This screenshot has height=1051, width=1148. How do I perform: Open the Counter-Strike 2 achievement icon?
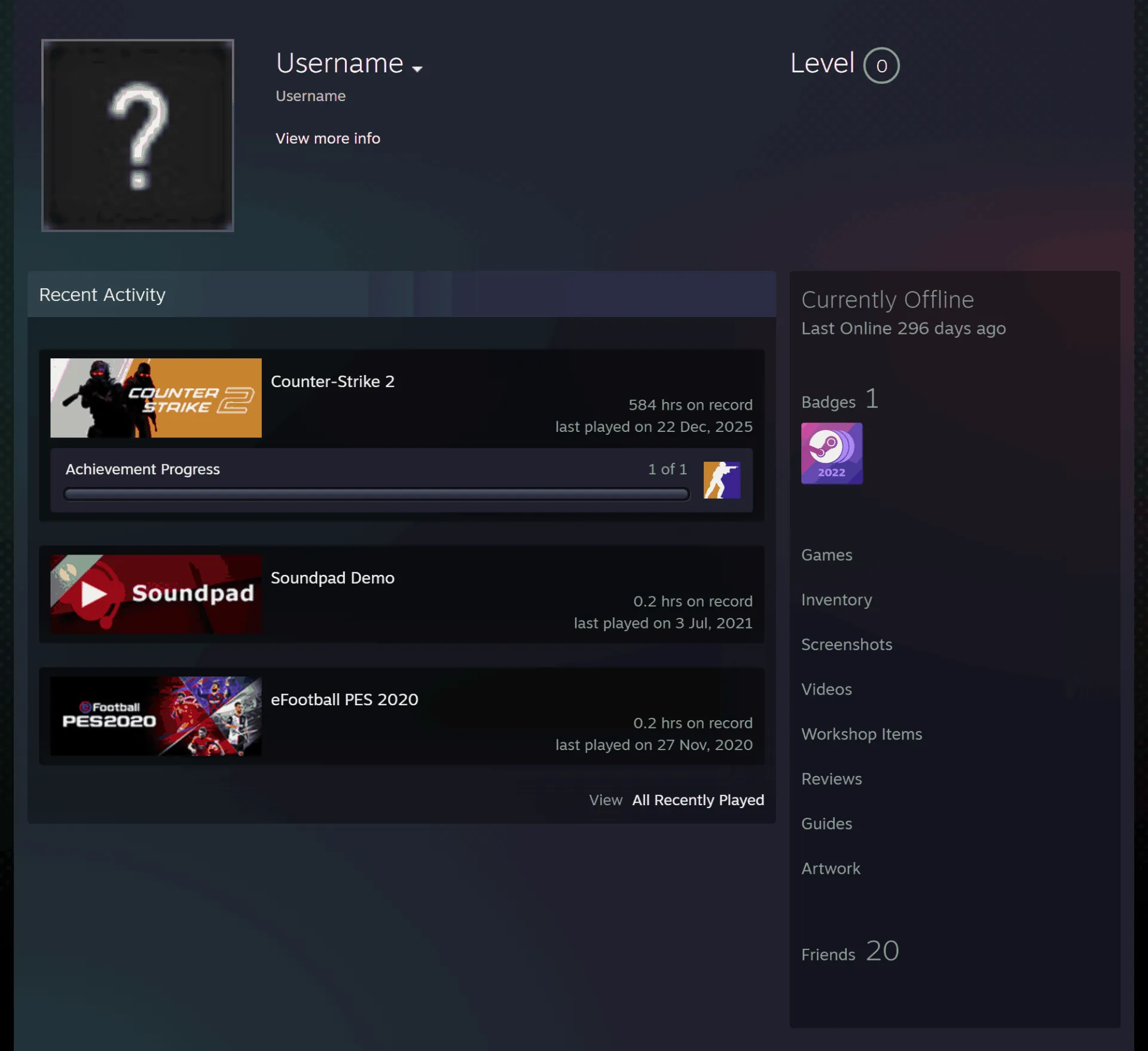(x=722, y=480)
